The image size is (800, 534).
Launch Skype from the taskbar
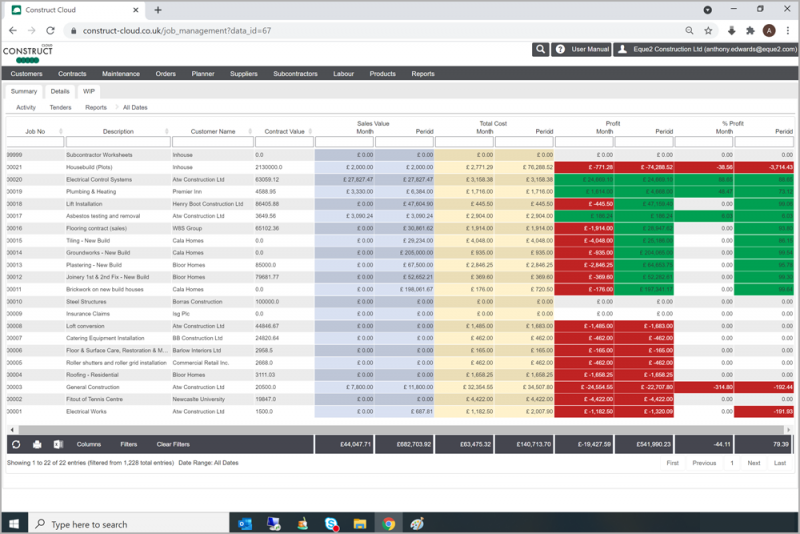pyautogui.click(x=332, y=524)
